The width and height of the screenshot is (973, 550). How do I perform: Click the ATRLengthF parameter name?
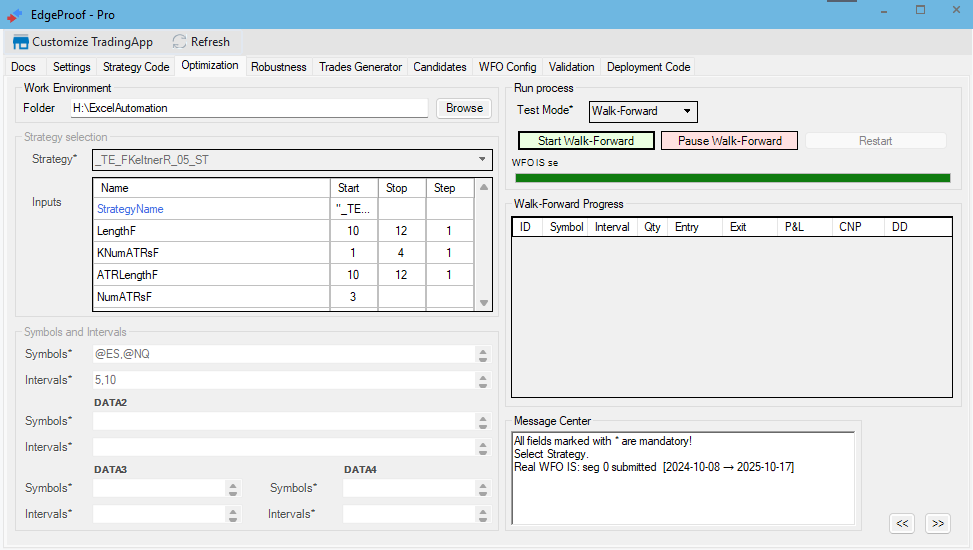[x=127, y=274]
